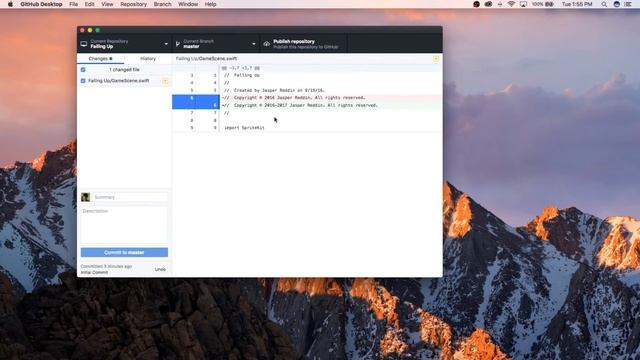Click the Siri icon in menu bar
640x360 pixels.
[x=616, y=4]
